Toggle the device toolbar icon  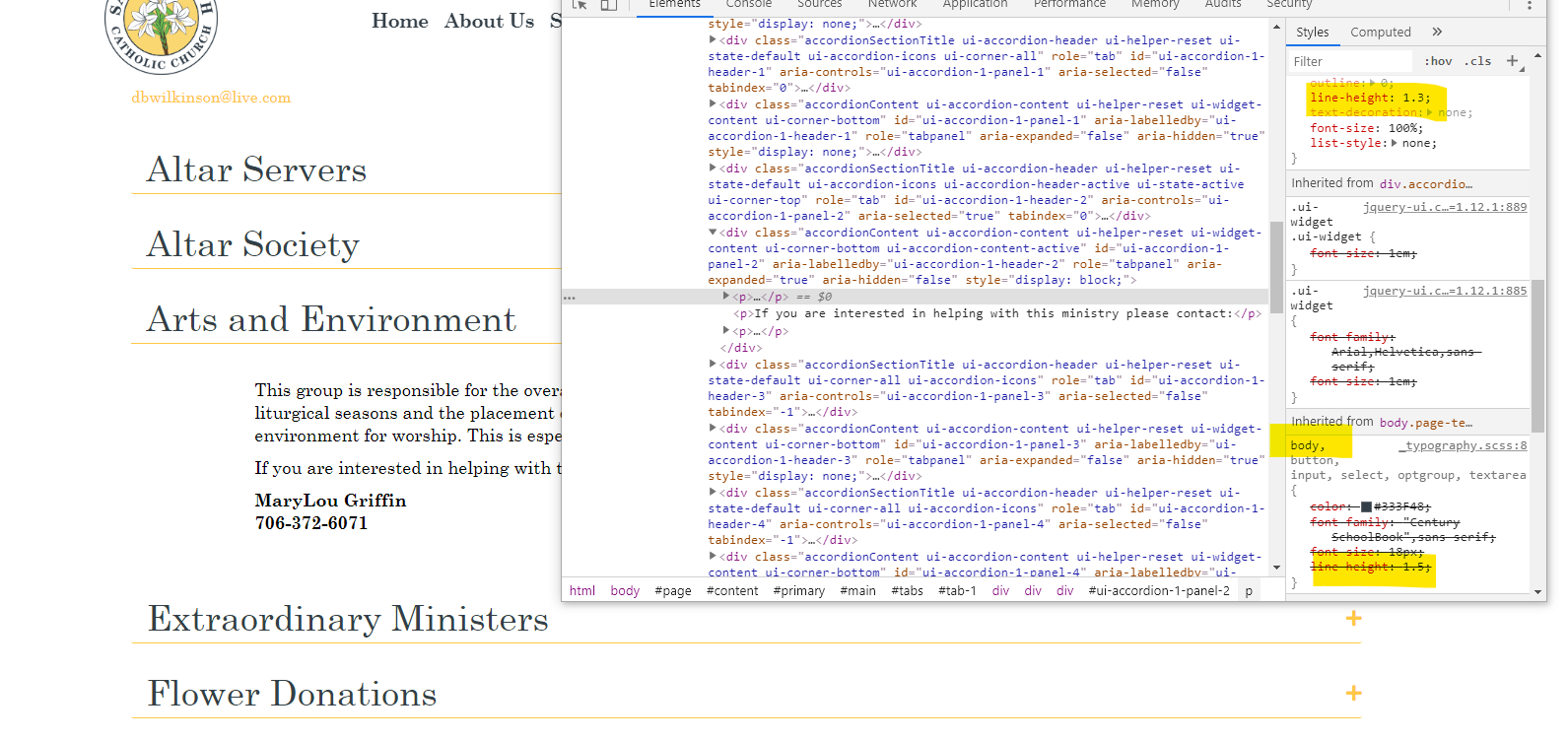click(609, 4)
